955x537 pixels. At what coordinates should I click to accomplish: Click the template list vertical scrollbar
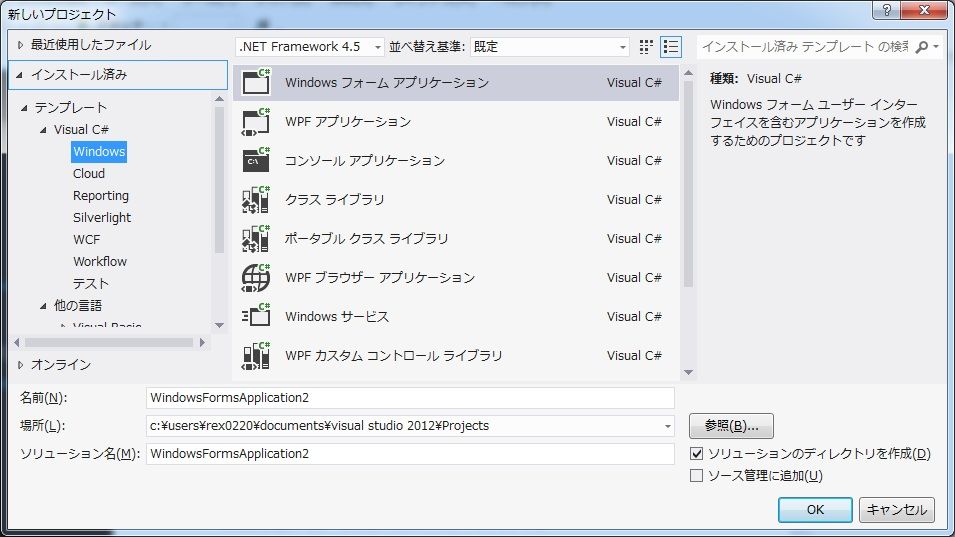689,183
